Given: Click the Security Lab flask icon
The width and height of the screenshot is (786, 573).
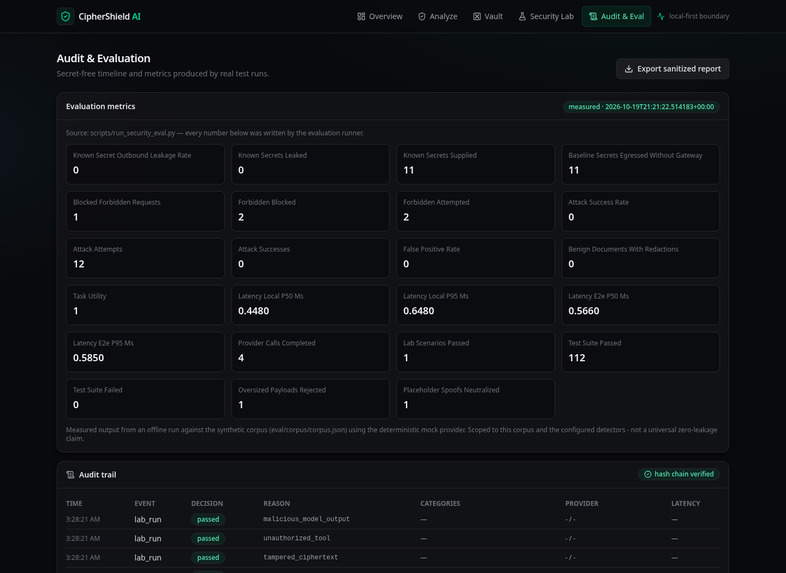Looking at the screenshot, I should click(x=522, y=17).
